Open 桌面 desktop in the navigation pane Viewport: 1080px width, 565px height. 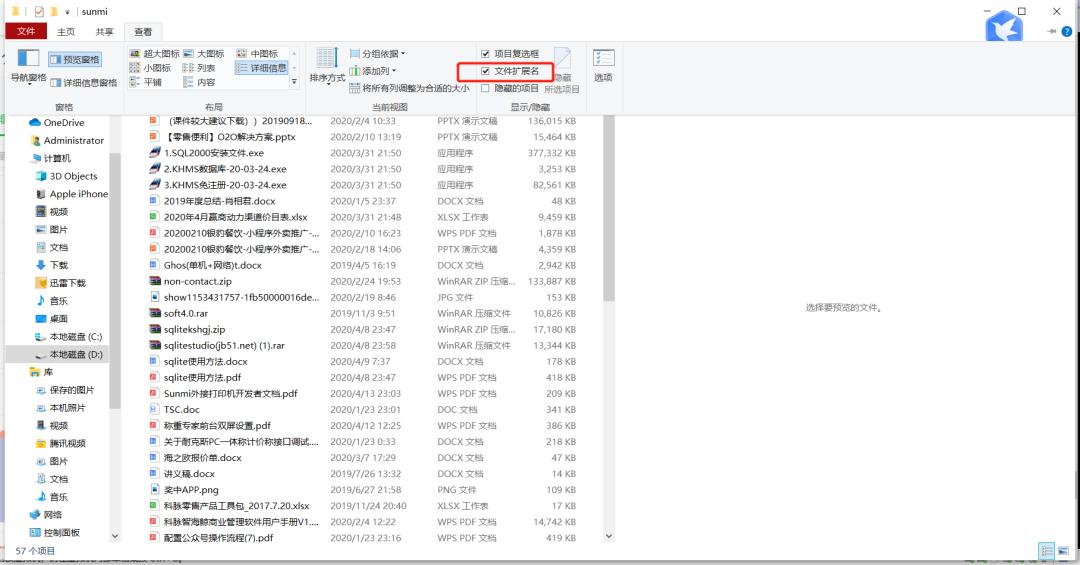(x=52, y=319)
